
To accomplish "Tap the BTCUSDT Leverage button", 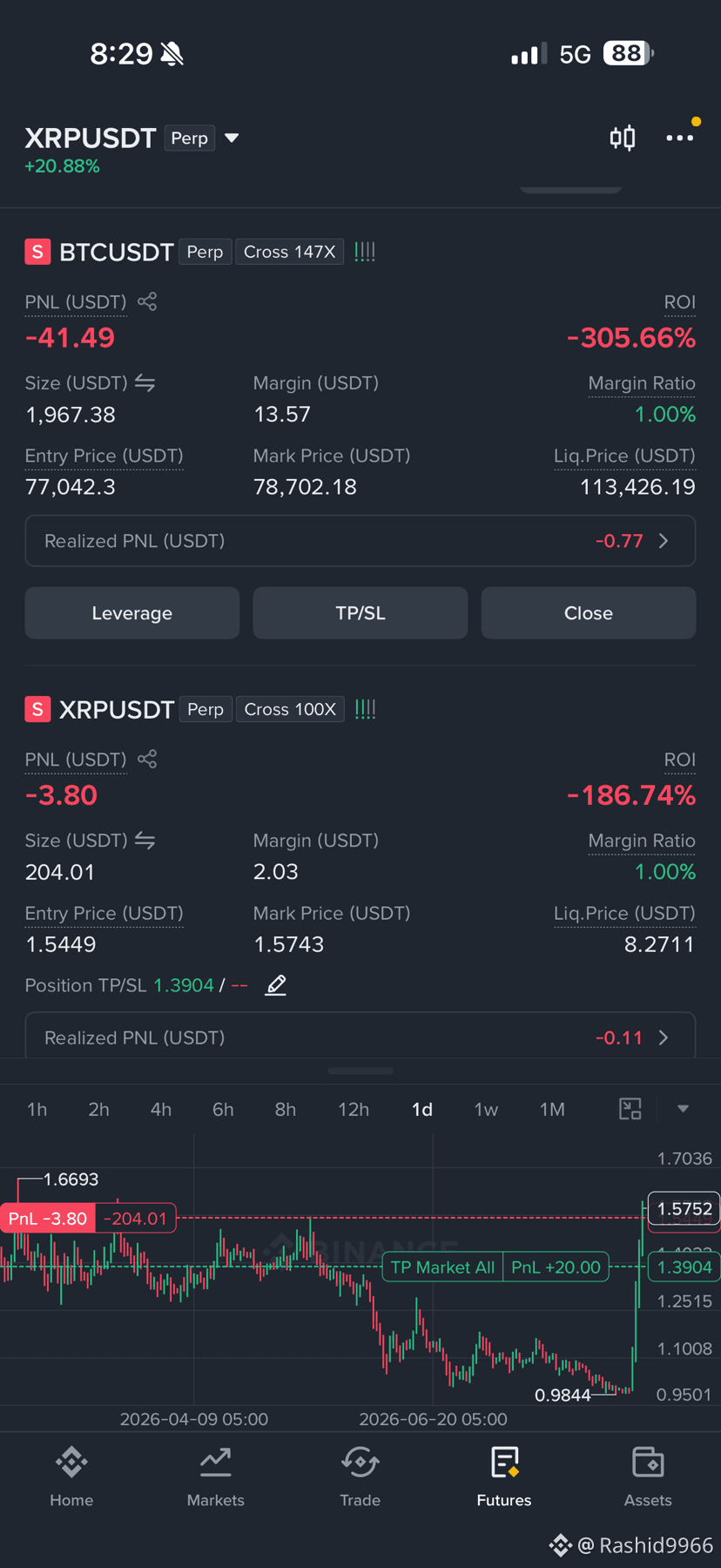I will pos(132,613).
